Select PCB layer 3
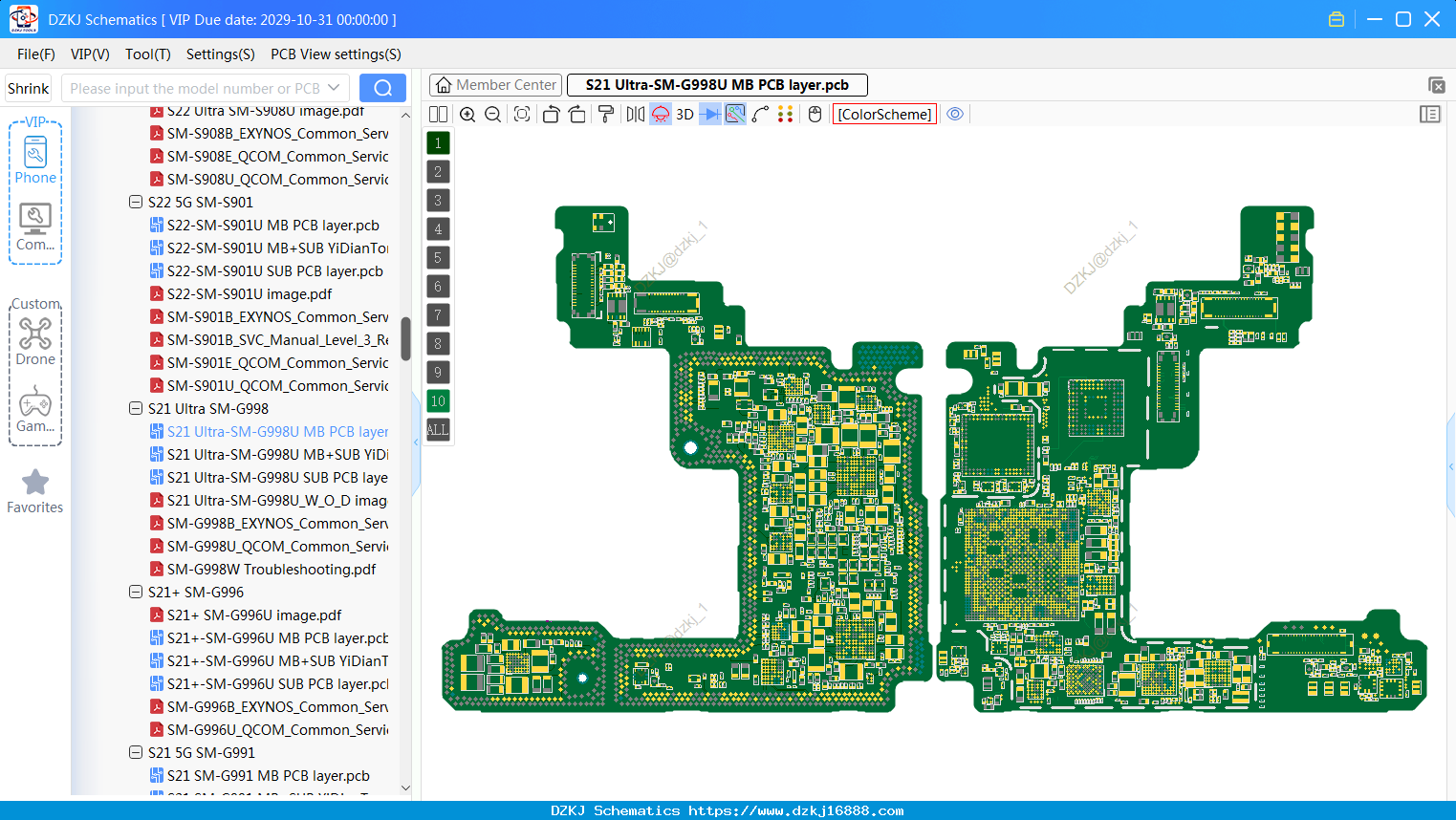 click(x=438, y=201)
